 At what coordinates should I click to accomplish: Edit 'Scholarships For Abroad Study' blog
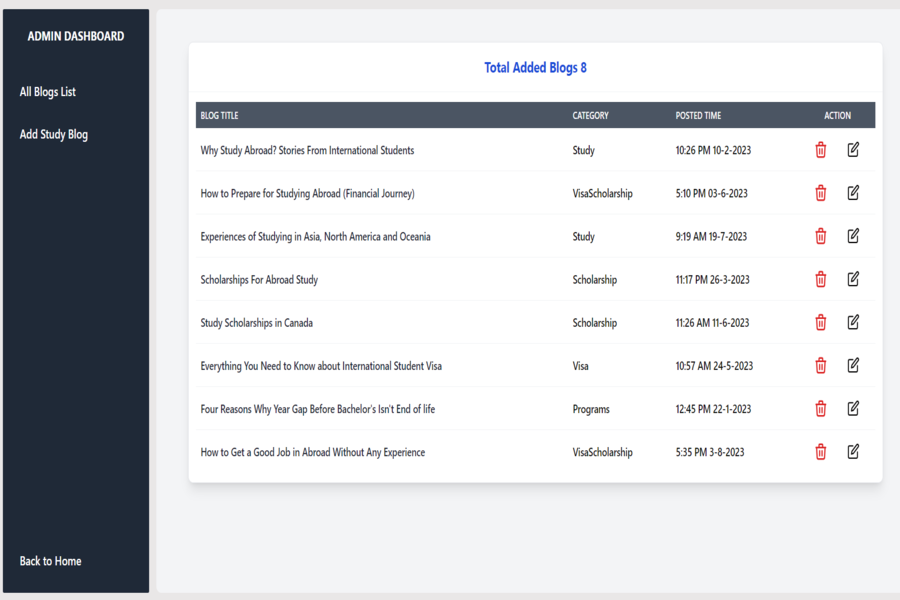click(x=853, y=279)
